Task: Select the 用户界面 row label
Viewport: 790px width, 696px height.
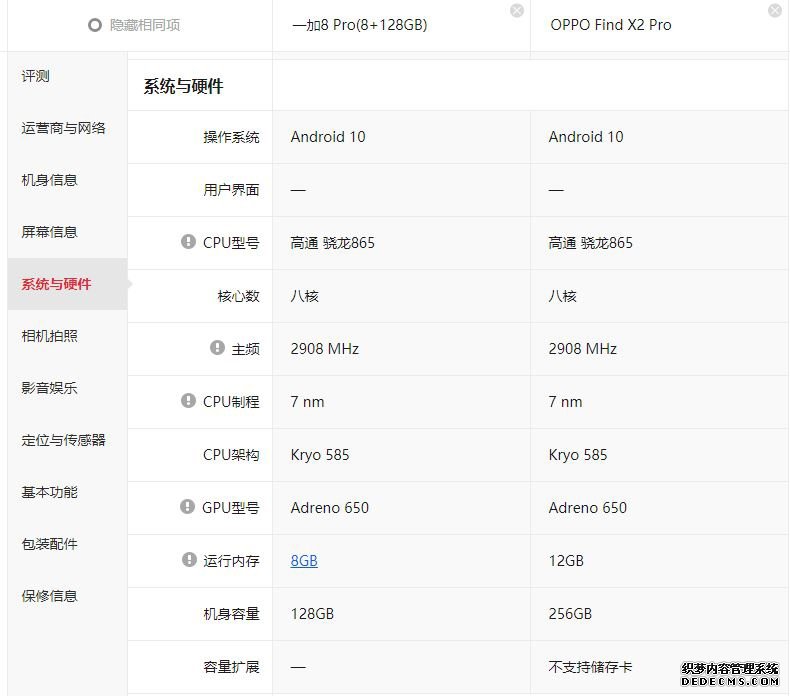Action: tap(231, 190)
